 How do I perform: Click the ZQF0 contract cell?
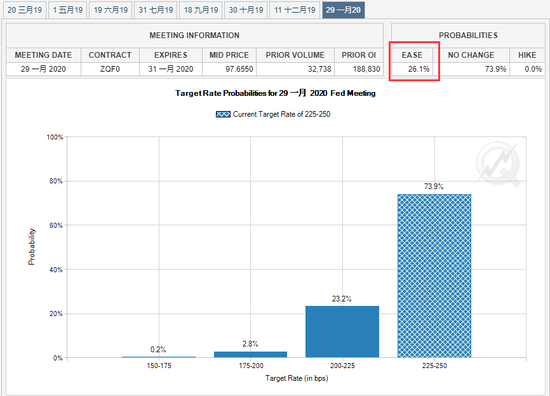click(x=110, y=69)
